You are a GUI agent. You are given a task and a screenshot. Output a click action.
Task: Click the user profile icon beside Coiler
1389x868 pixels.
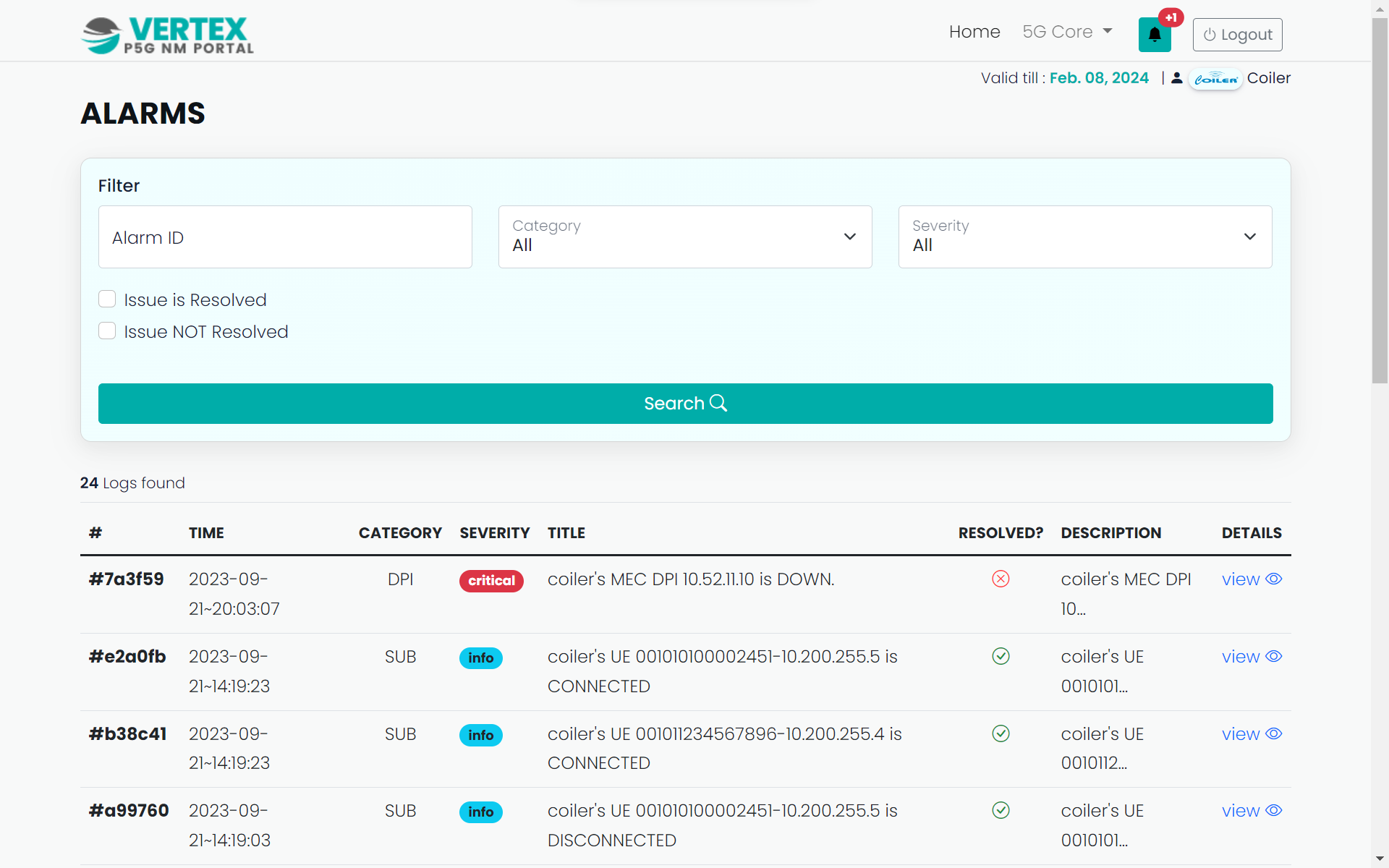tap(1177, 78)
